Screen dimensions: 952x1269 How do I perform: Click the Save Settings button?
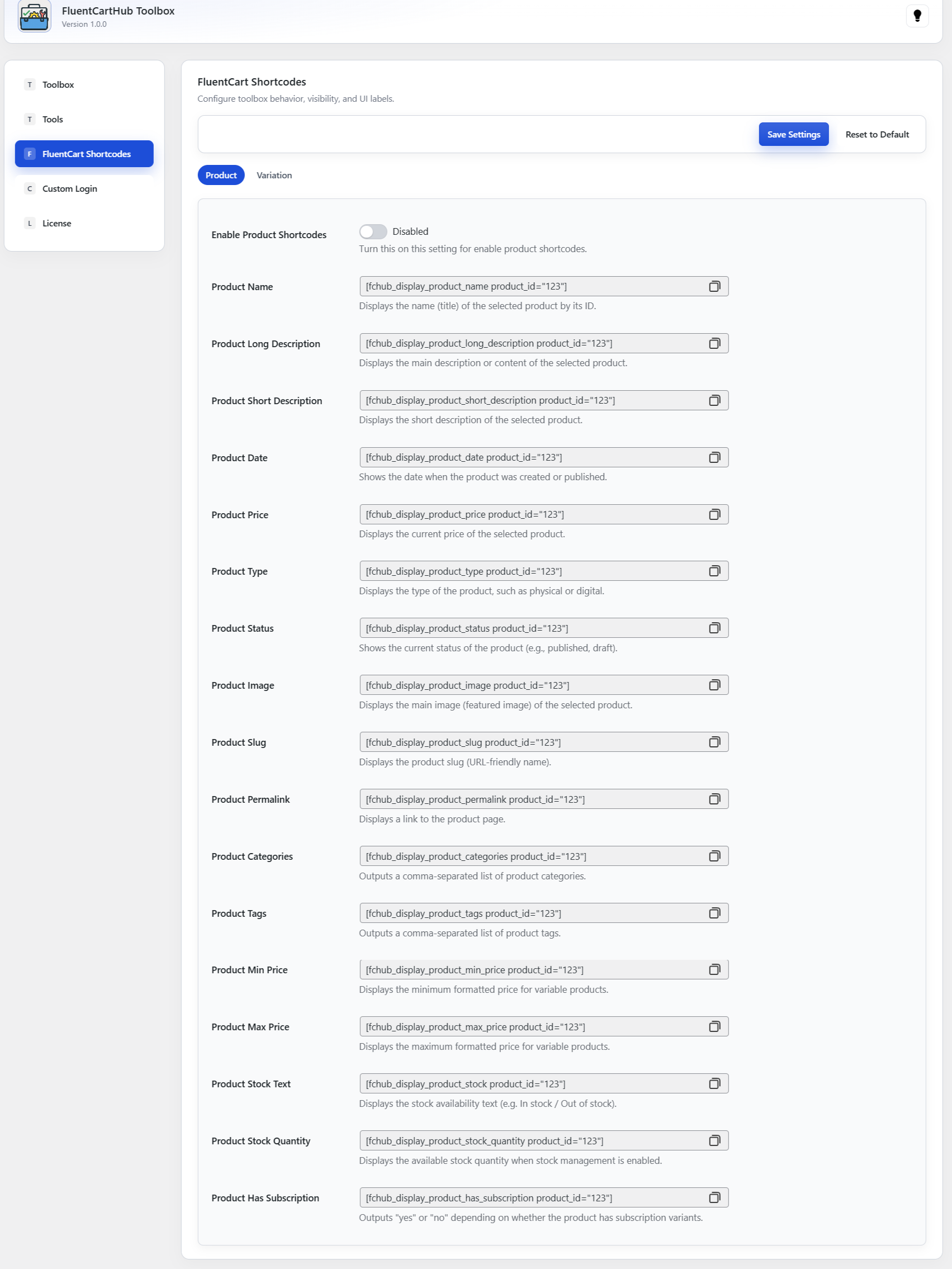tap(793, 134)
